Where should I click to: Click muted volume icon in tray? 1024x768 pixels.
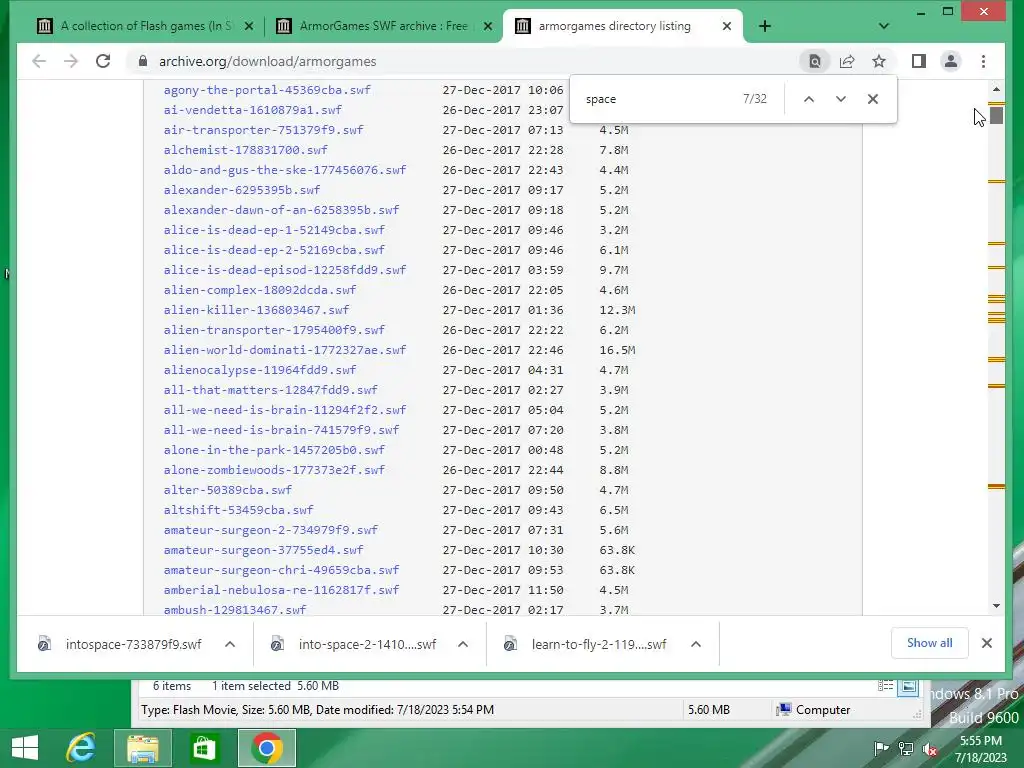point(930,748)
